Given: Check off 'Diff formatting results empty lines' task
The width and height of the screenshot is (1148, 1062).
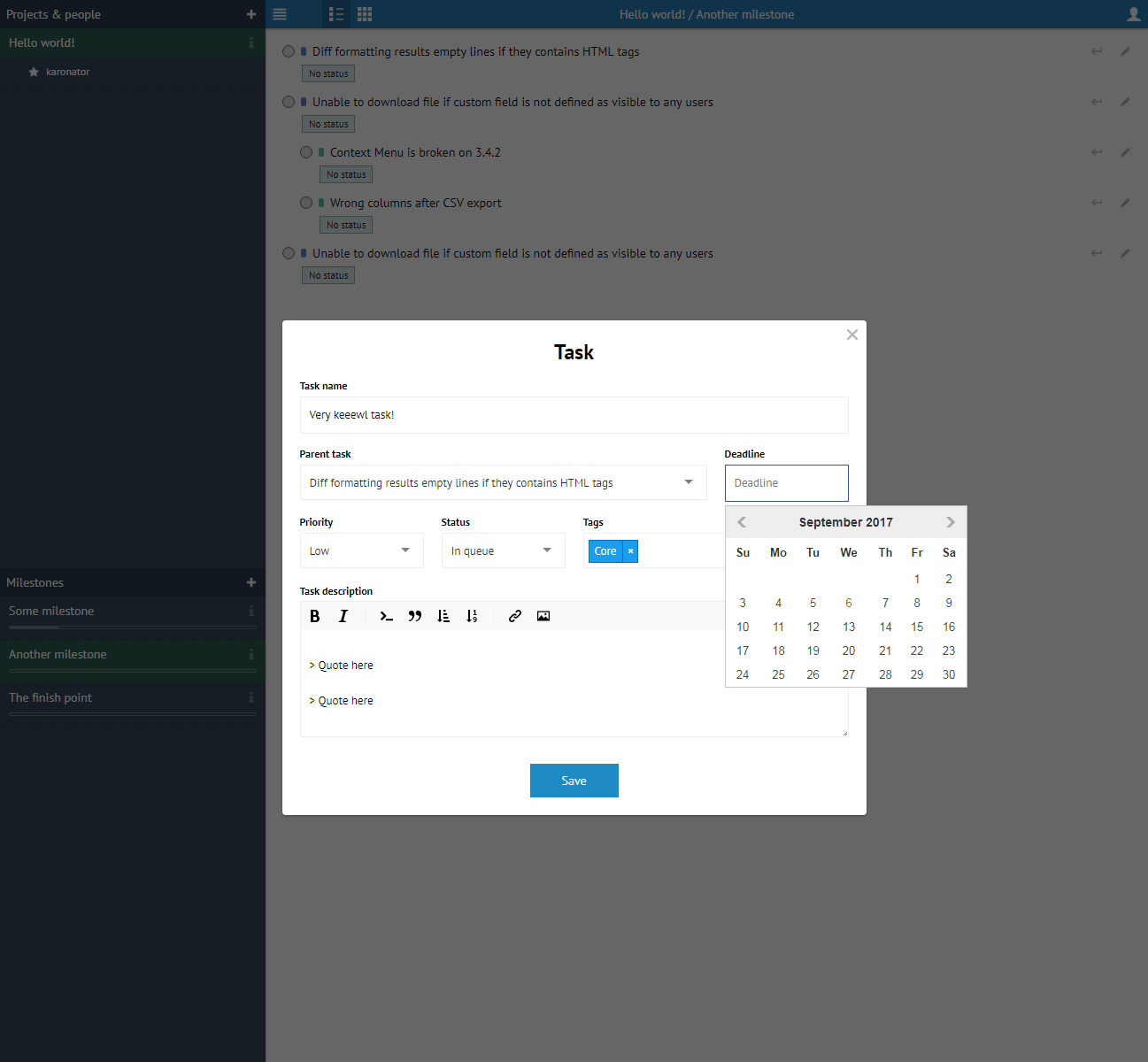Looking at the screenshot, I should [289, 51].
